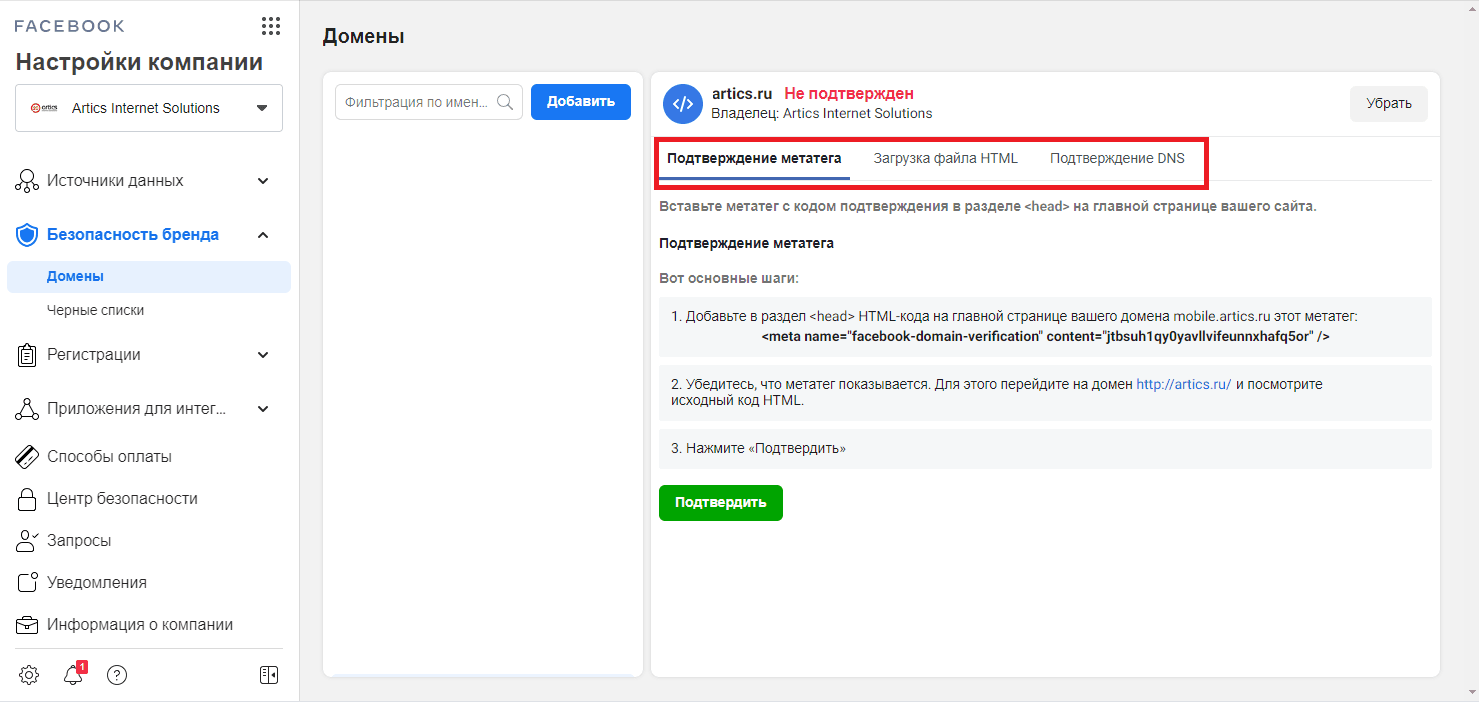Click the Brand Safety shield icon
Image resolution: width=1479 pixels, height=702 pixels.
click(27, 235)
